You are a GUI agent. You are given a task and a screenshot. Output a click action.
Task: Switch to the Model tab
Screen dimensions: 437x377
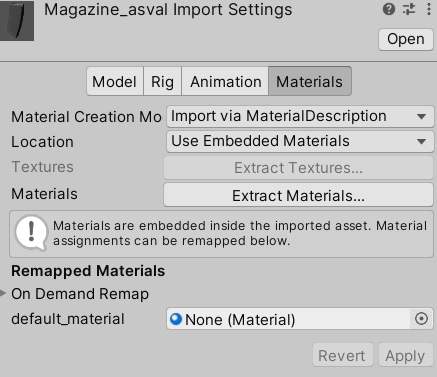(115, 81)
